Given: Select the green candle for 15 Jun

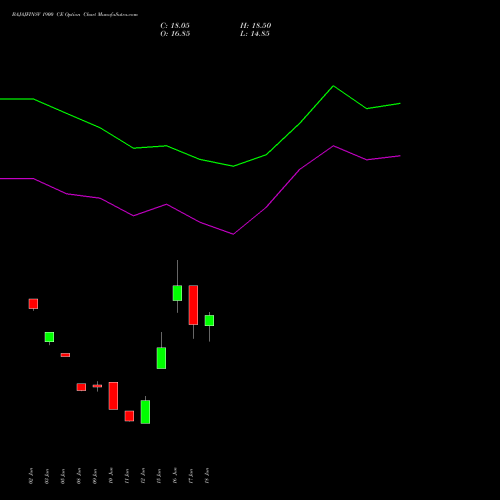Looking at the screenshot, I should coord(161,358).
